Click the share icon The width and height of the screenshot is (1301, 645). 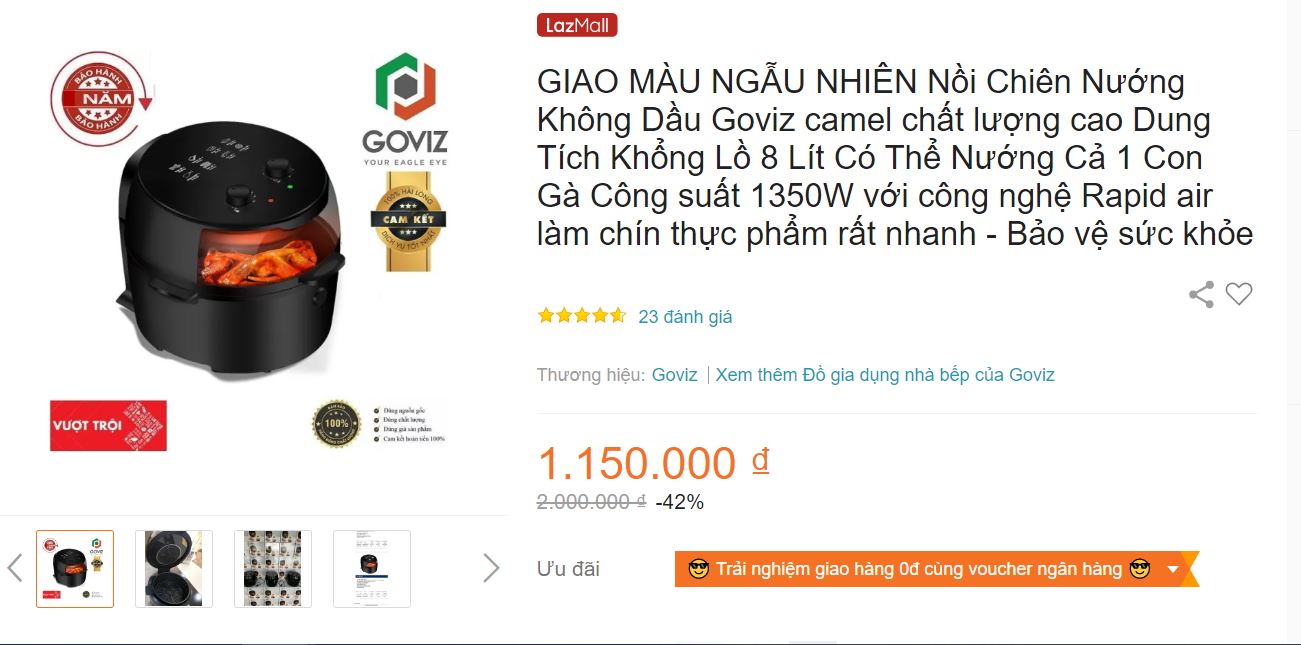tap(1201, 294)
